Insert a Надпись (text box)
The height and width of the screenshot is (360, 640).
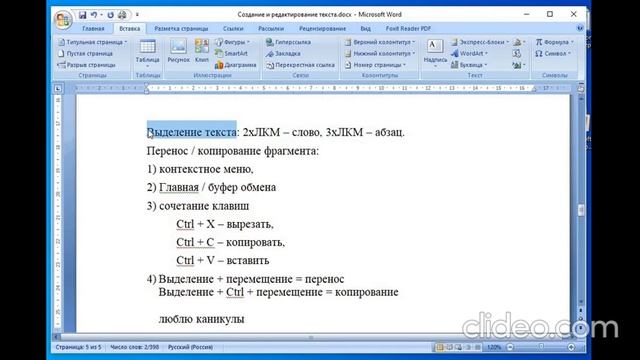pos(435,53)
